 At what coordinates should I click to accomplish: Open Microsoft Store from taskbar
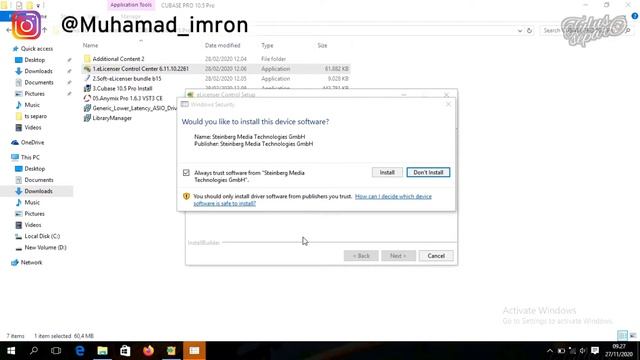tap(125, 351)
